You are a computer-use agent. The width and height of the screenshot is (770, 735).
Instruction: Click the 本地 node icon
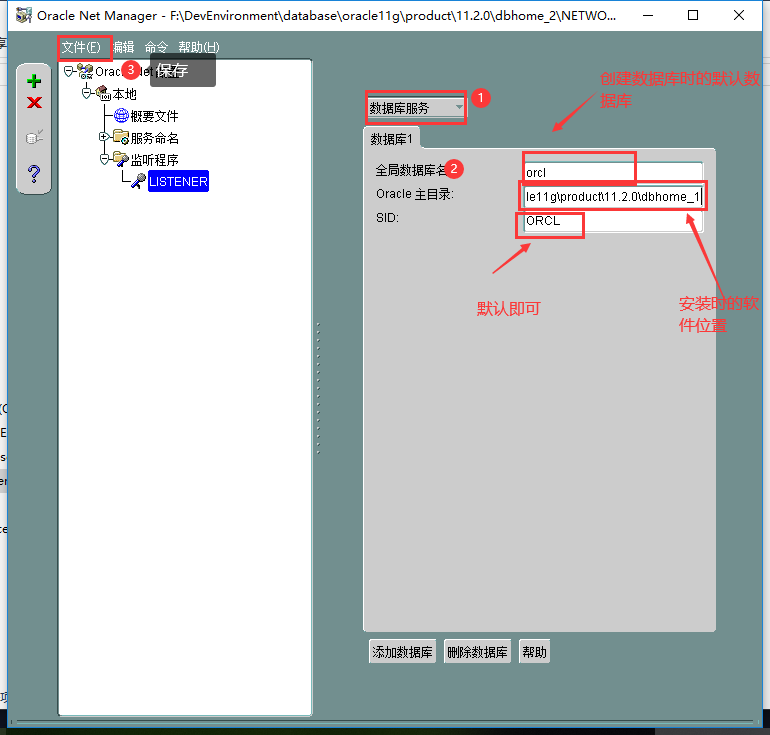pyautogui.click(x=103, y=93)
